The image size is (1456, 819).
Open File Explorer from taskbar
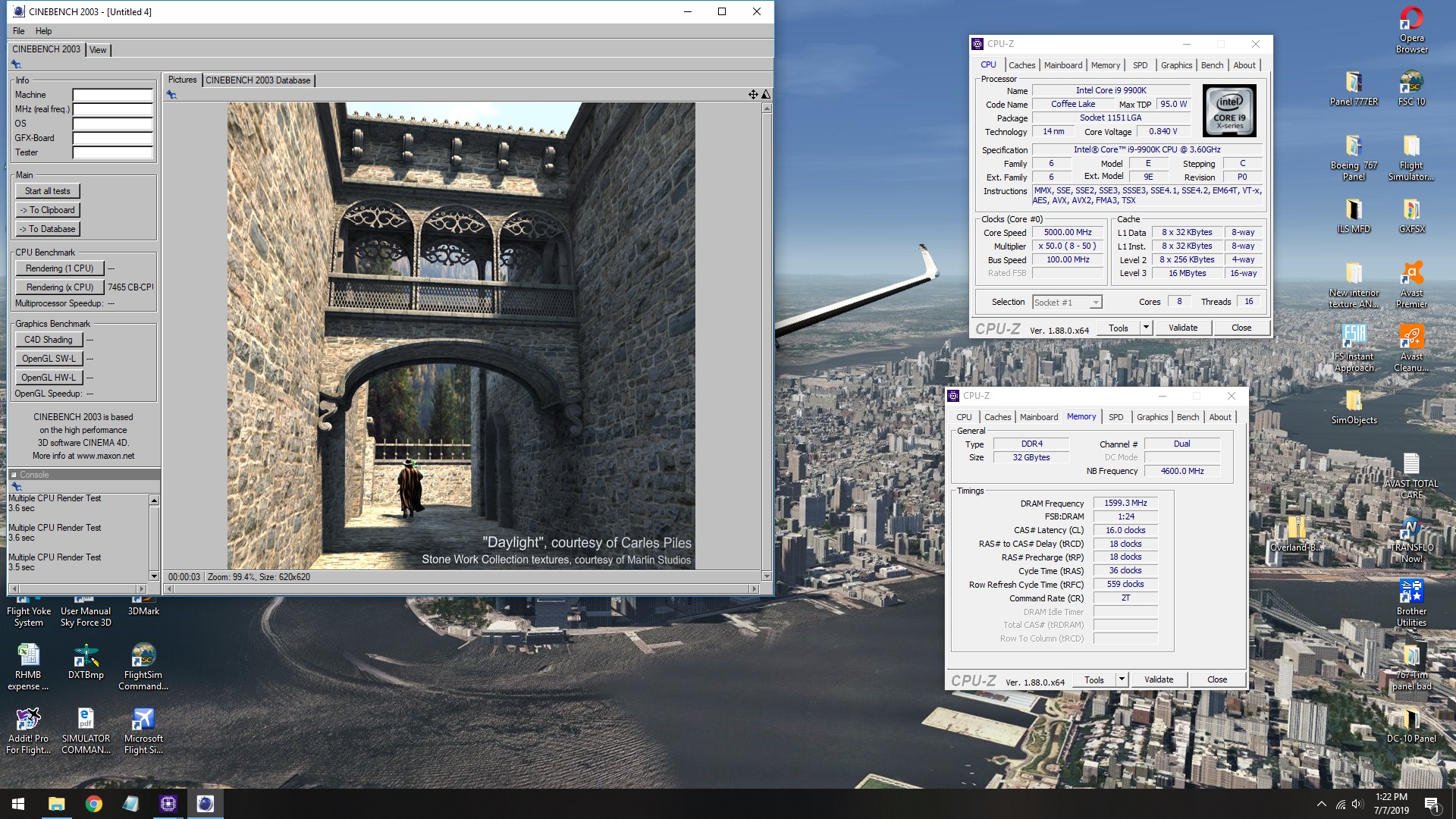click(x=57, y=804)
